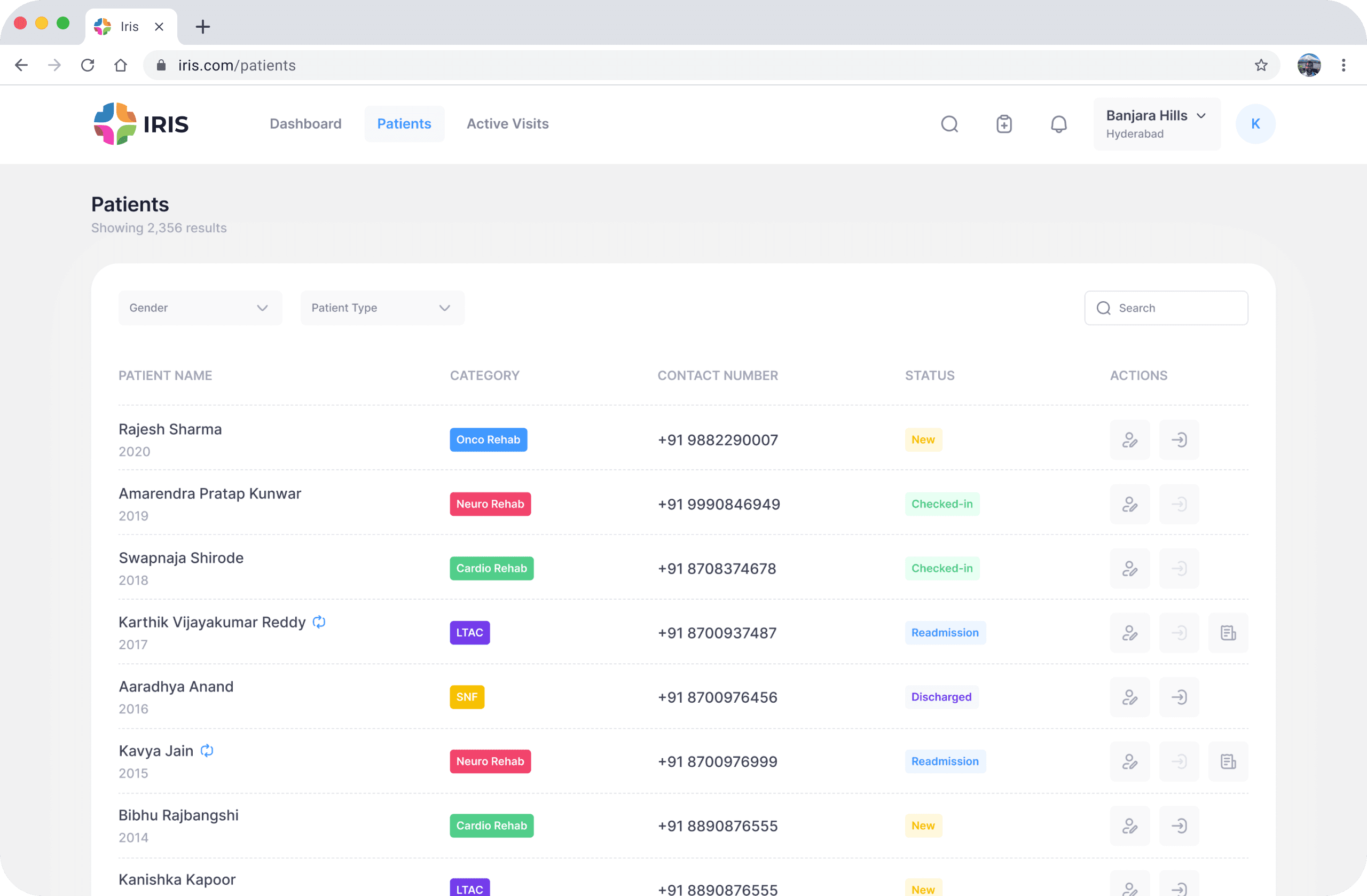Edit patient Swapnaja Shirode via edit icon
This screenshot has height=896, width=1367.
[x=1129, y=569]
